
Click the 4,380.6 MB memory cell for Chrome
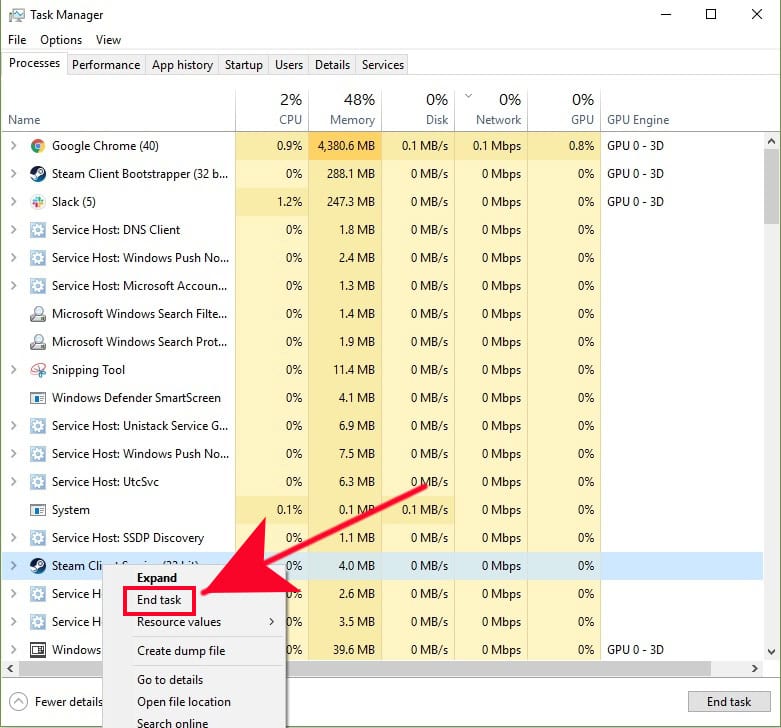[x=345, y=146]
